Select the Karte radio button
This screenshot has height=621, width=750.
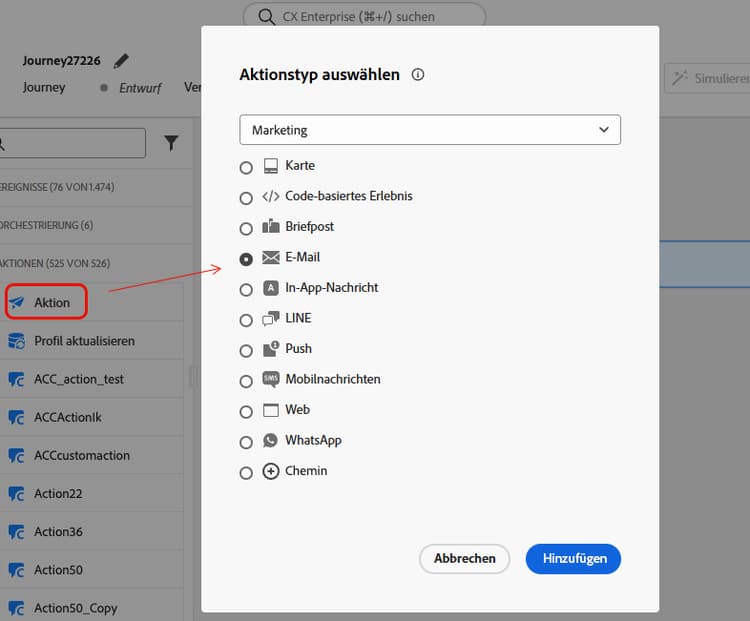[246, 168]
